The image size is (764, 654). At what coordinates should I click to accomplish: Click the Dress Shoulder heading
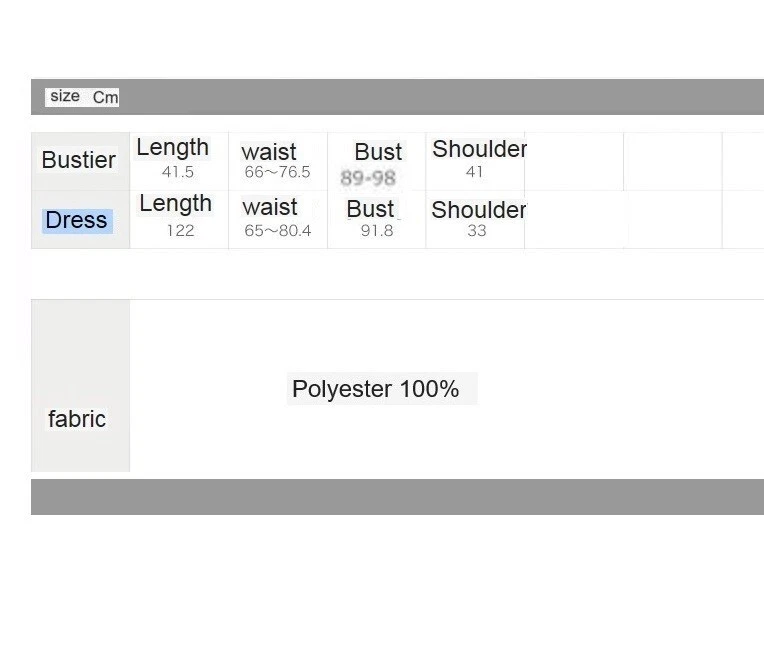point(478,210)
